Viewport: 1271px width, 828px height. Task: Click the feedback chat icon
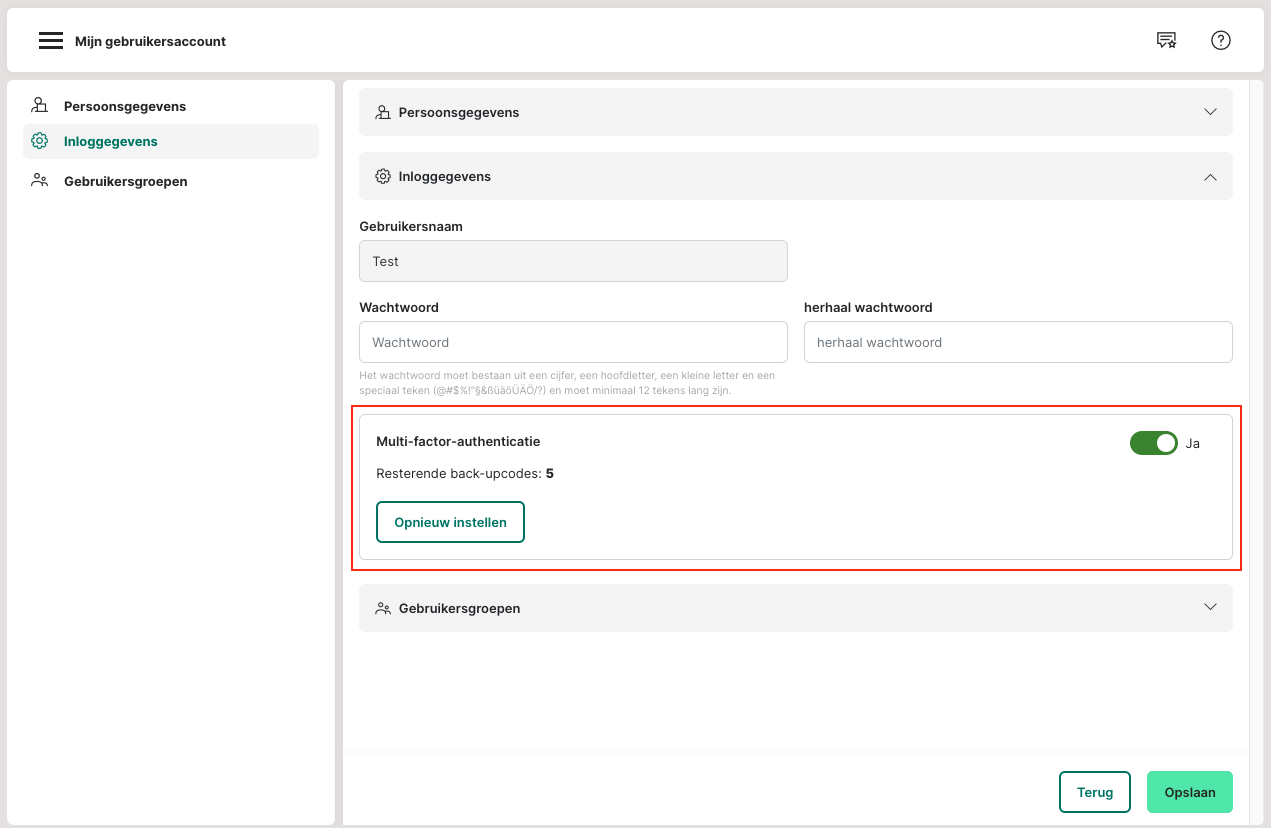click(1166, 40)
